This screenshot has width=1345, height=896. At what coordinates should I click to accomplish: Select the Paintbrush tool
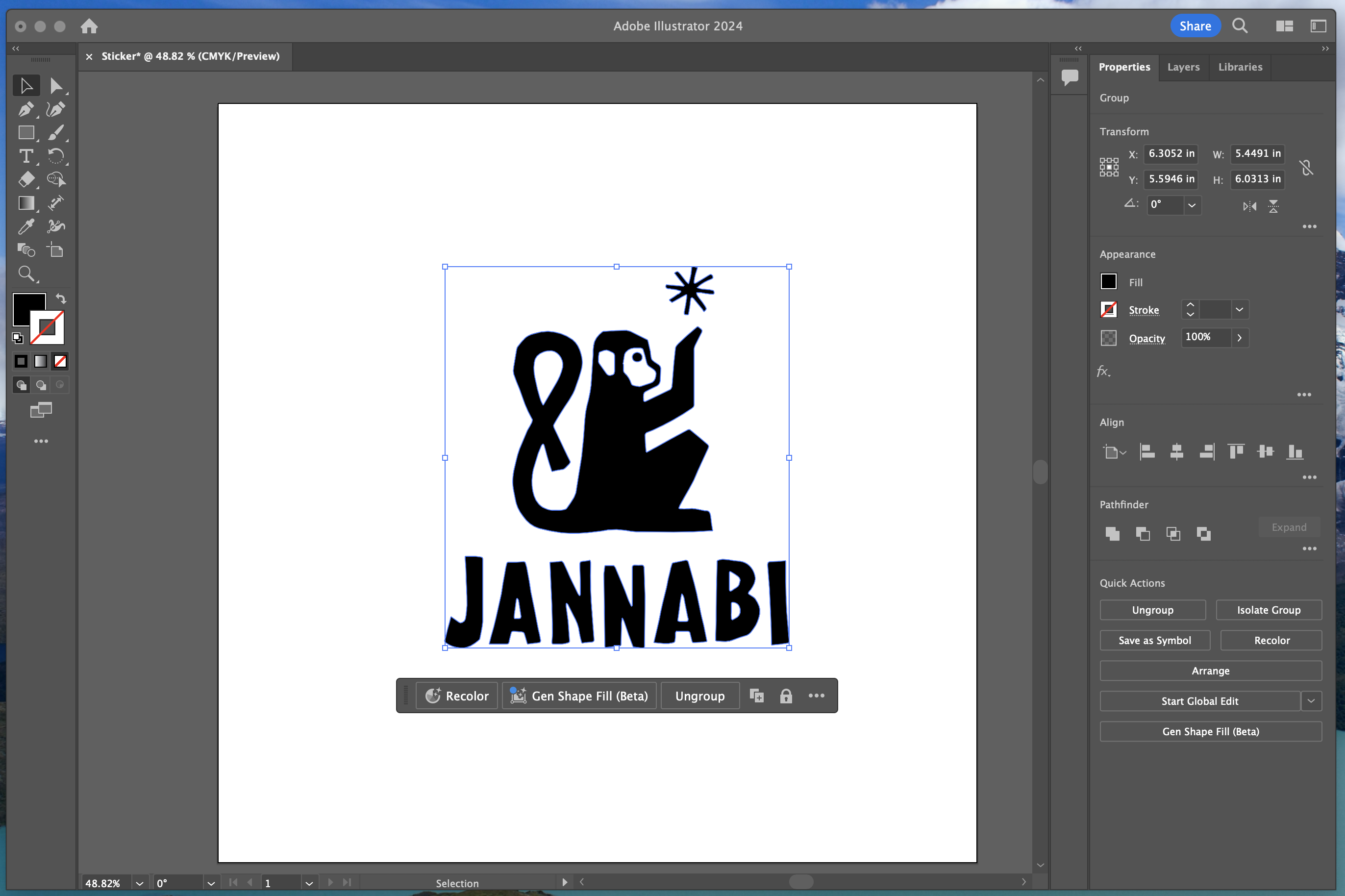[55, 132]
